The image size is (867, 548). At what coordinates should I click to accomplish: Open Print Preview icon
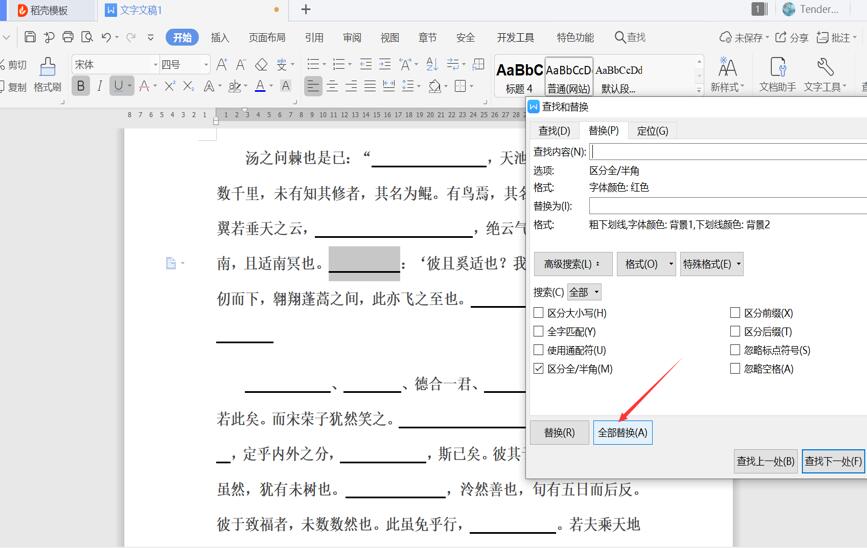coord(87,37)
